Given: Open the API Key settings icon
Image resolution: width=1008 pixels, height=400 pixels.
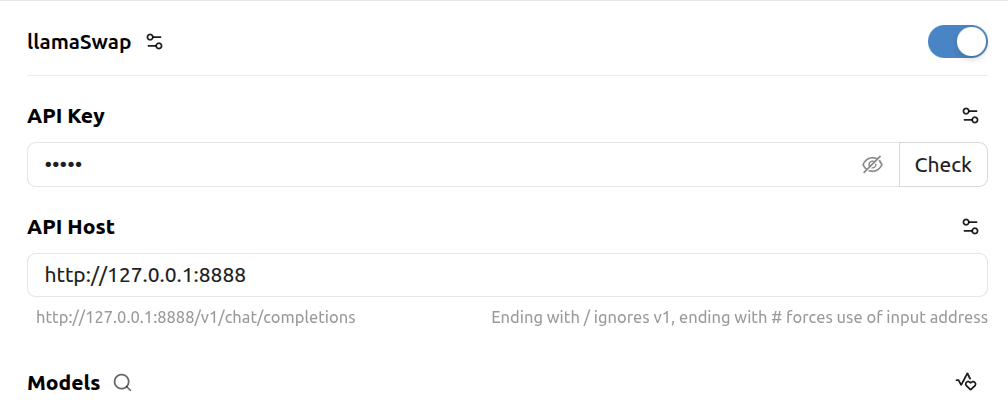Looking at the screenshot, I should tap(970, 116).
